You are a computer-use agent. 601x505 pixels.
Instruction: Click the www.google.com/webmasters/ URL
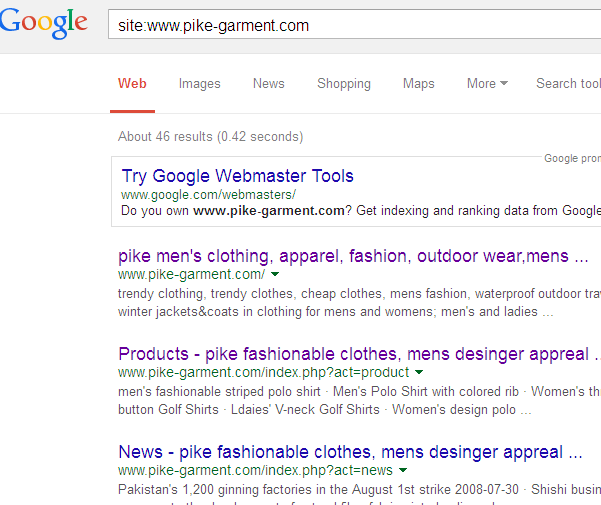208,195
